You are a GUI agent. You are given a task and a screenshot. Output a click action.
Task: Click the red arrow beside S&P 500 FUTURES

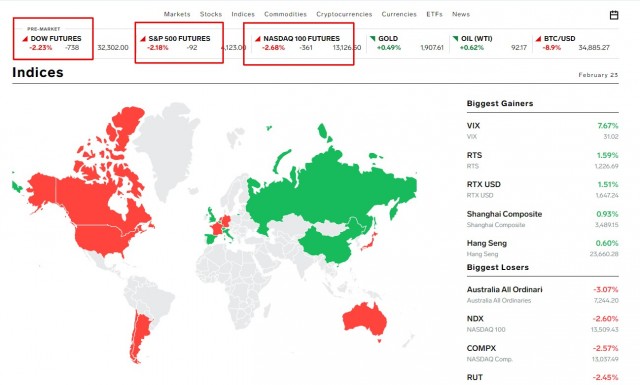tap(143, 38)
